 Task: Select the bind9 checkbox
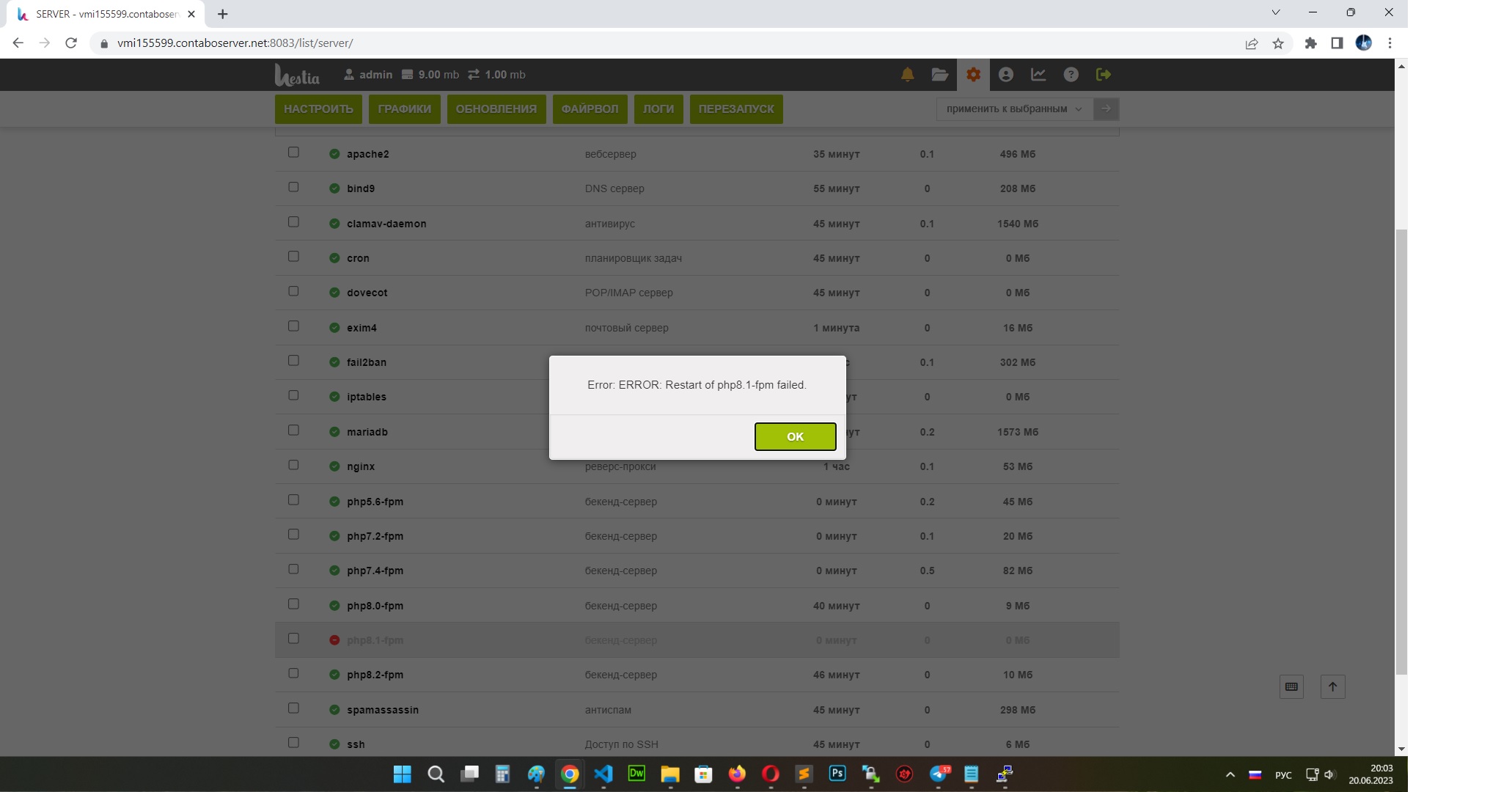pyautogui.click(x=293, y=187)
